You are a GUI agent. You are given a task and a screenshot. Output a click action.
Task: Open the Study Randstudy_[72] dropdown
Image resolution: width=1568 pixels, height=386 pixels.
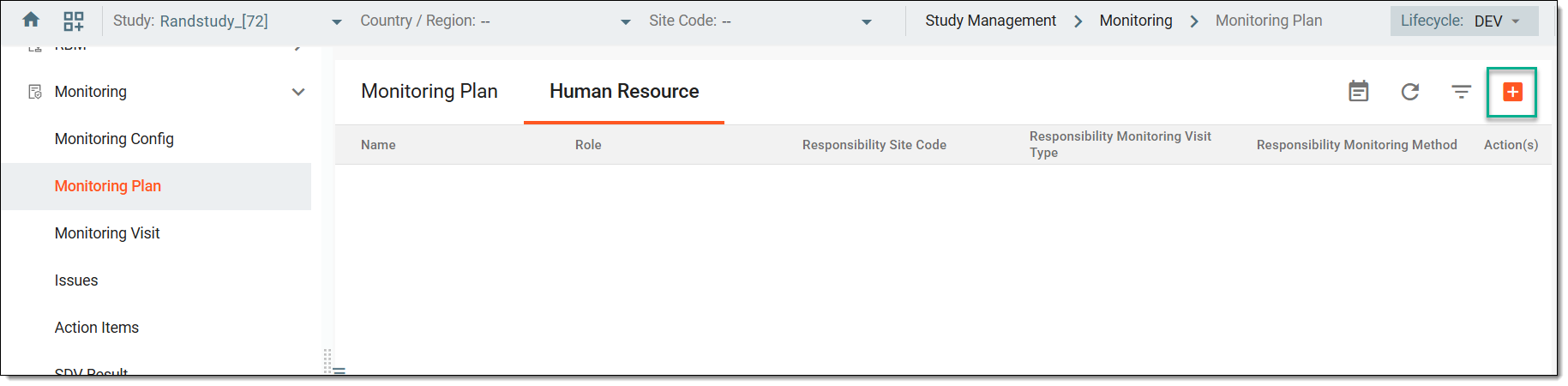(228, 21)
